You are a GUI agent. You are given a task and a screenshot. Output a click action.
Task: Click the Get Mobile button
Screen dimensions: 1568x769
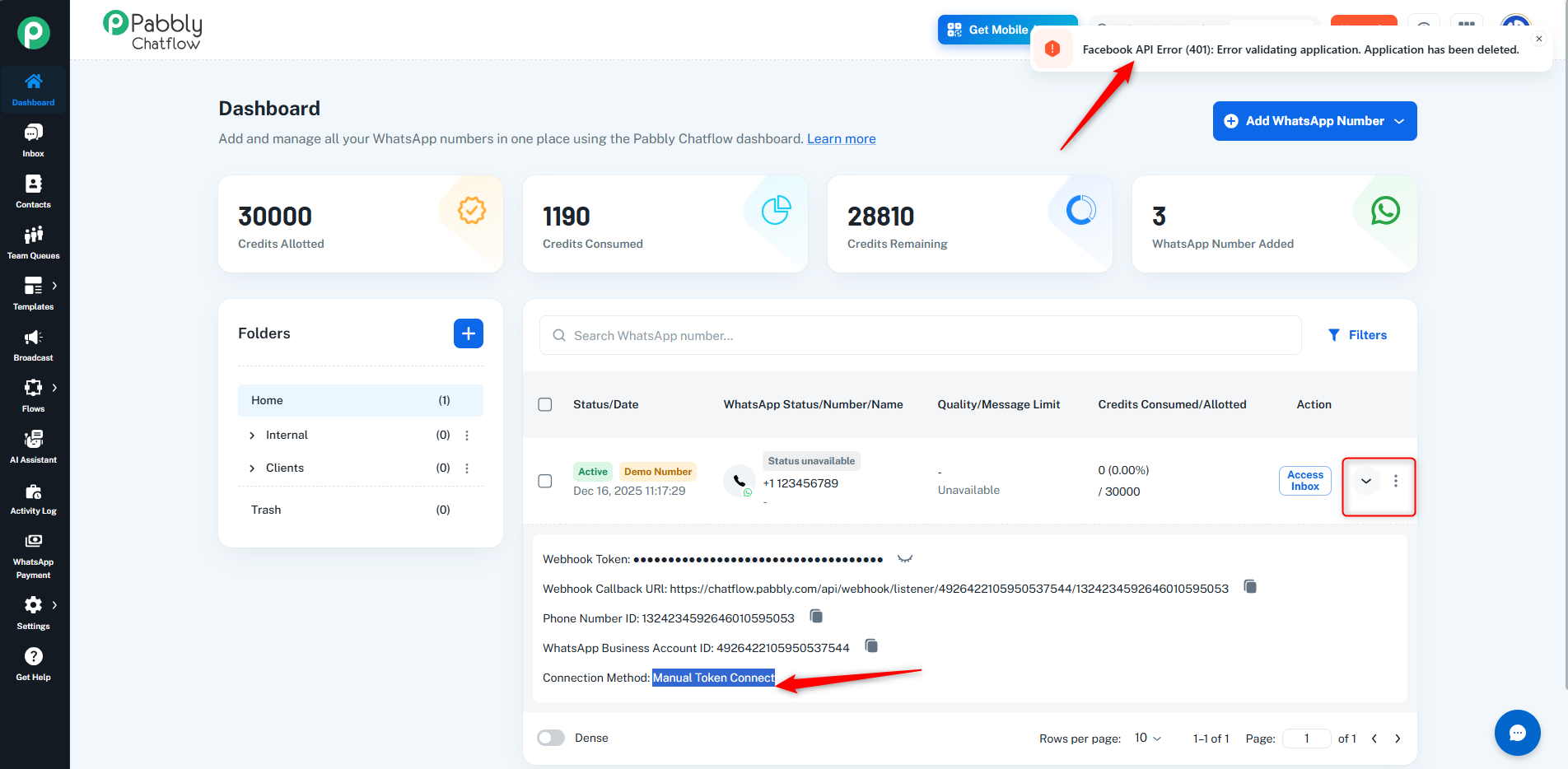pyautogui.click(x=1008, y=30)
